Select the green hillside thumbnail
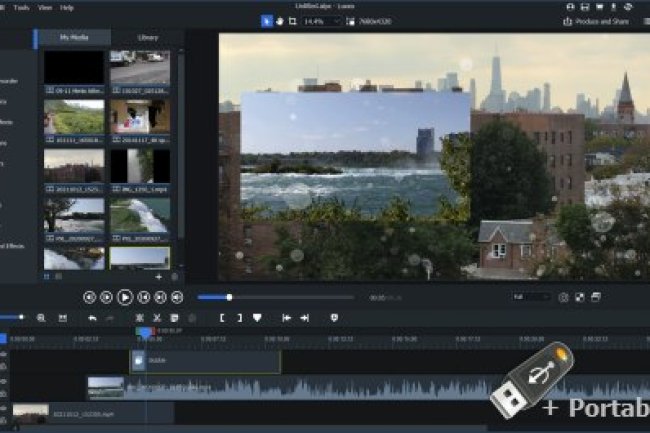 tap(74, 117)
